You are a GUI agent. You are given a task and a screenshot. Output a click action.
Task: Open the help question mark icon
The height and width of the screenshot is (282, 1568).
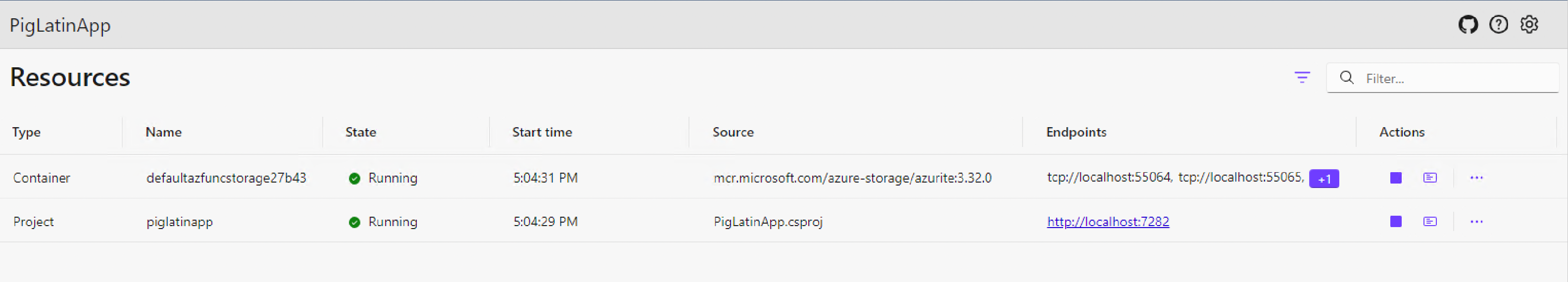[1499, 24]
